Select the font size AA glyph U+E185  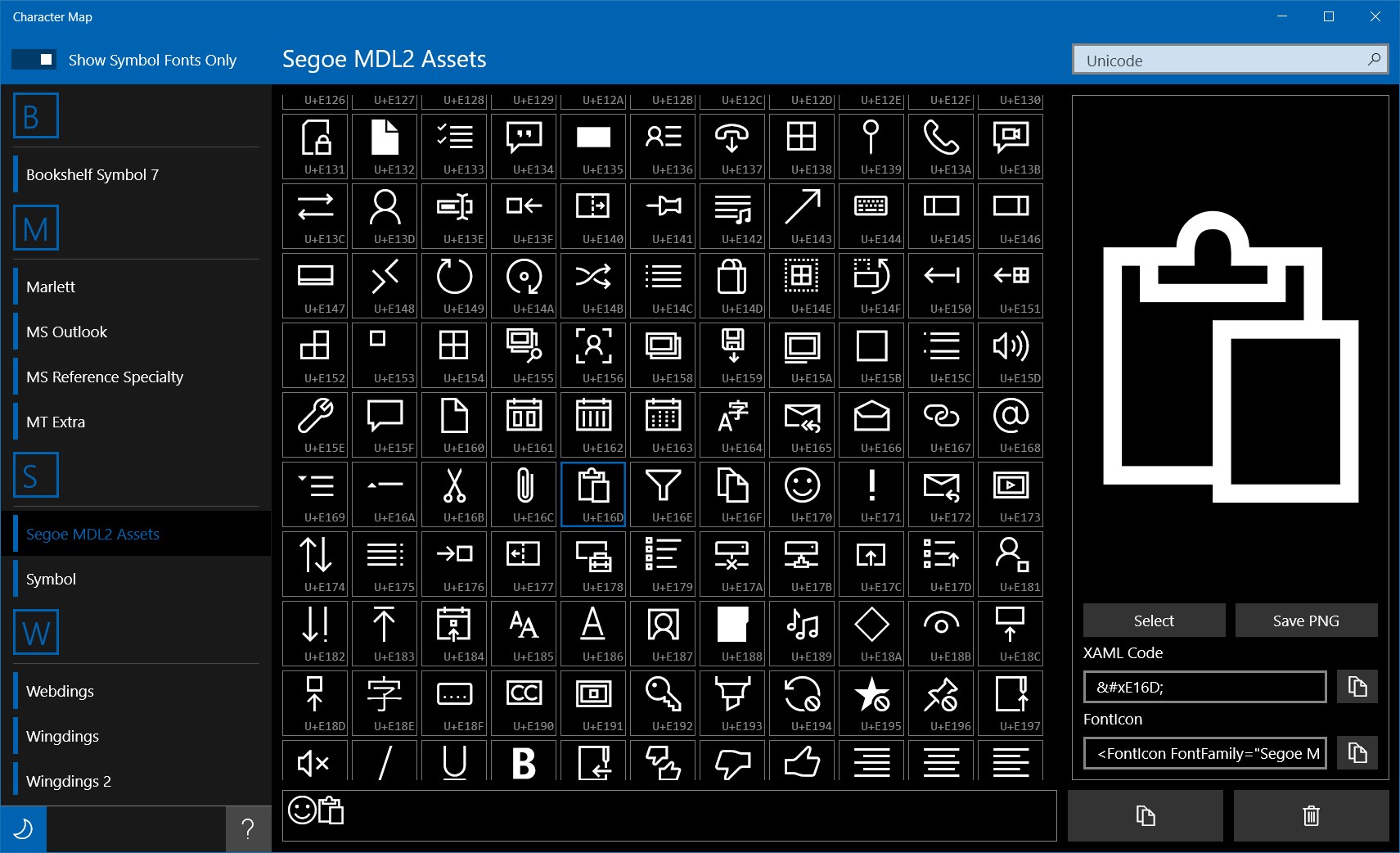point(524,633)
